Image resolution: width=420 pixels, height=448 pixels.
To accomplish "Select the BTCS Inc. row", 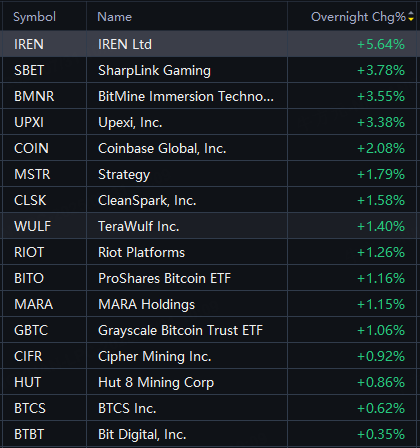I will point(210,408).
